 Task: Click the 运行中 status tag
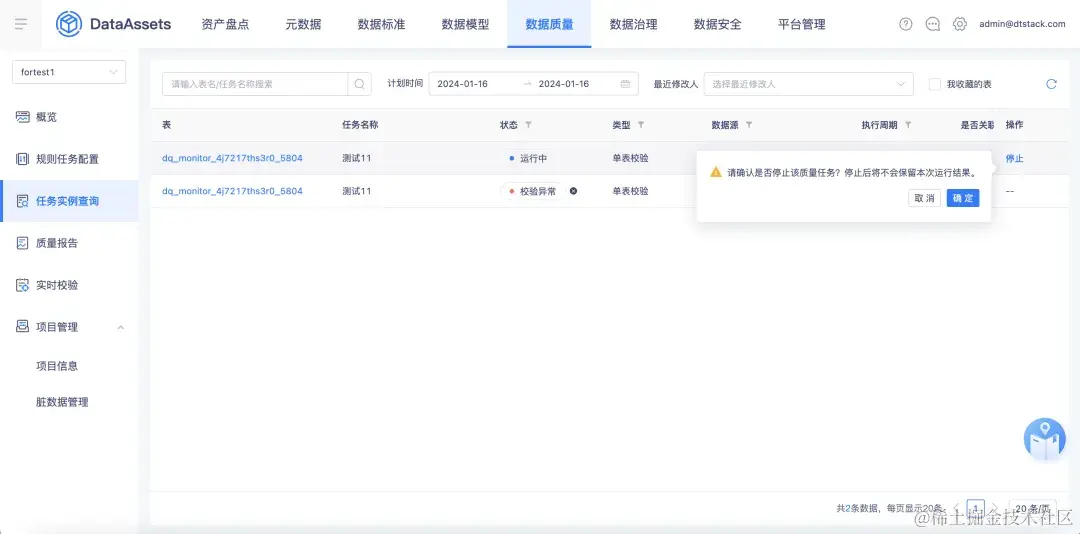click(528, 158)
